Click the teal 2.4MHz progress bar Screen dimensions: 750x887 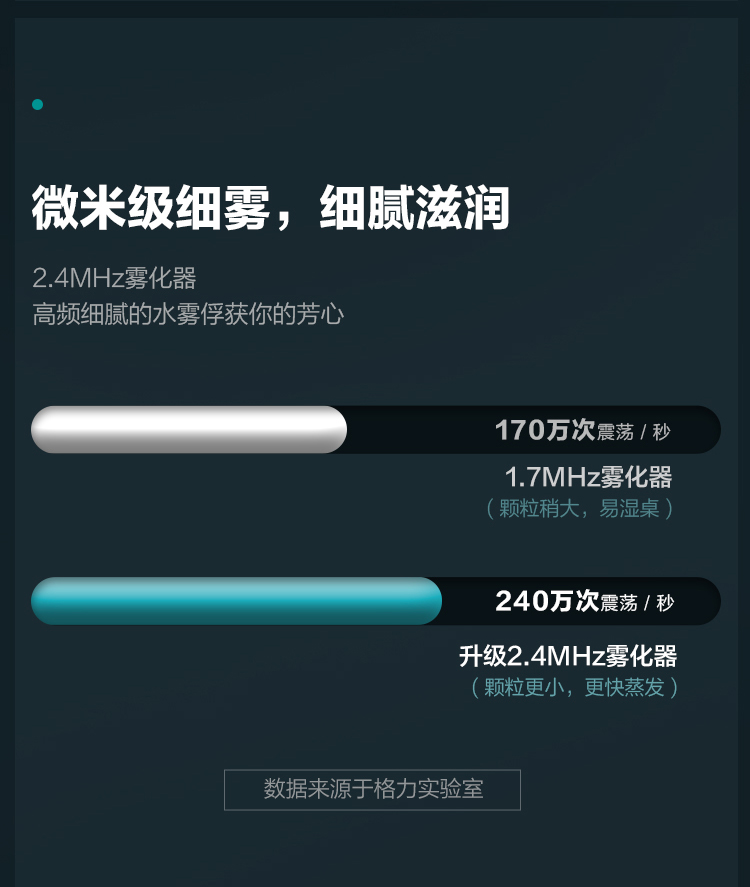tap(236, 601)
